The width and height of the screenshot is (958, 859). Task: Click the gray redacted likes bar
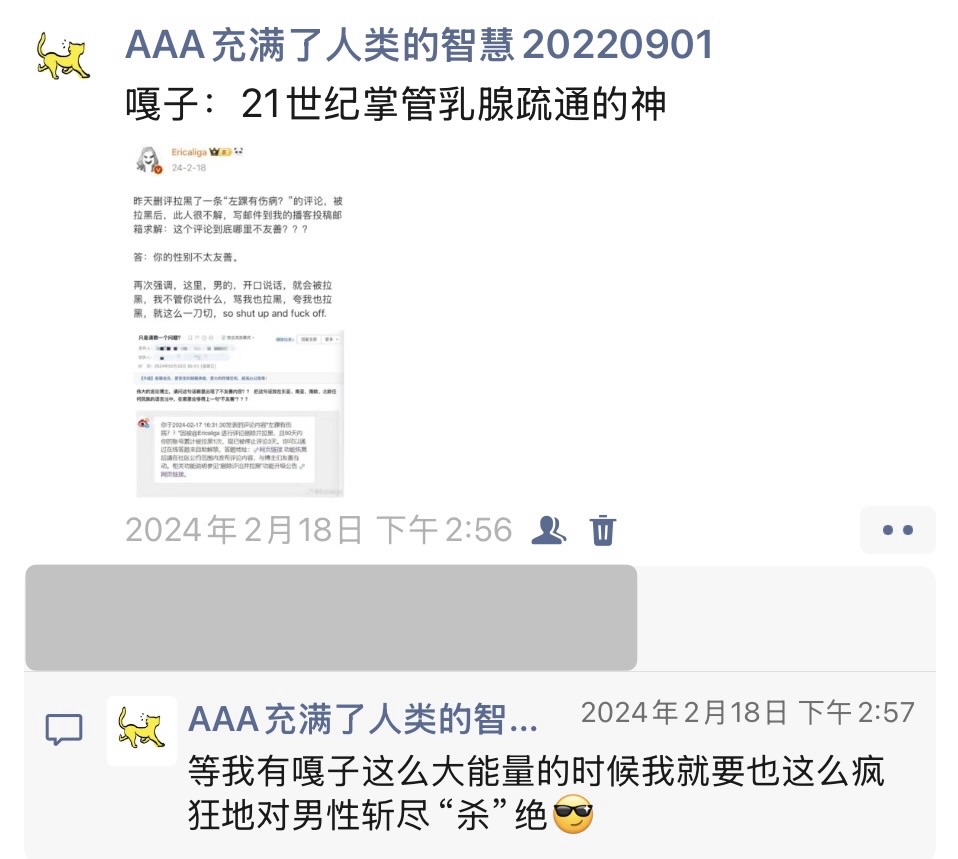[x=331, y=617]
